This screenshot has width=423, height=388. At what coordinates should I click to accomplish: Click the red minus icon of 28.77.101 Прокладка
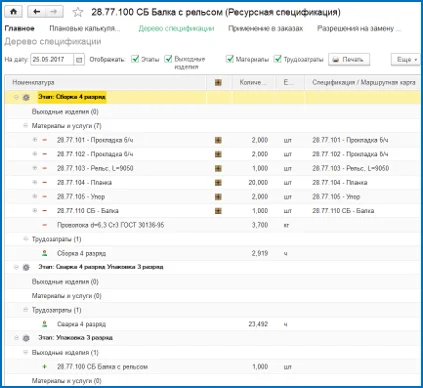(x=45, y=140)
